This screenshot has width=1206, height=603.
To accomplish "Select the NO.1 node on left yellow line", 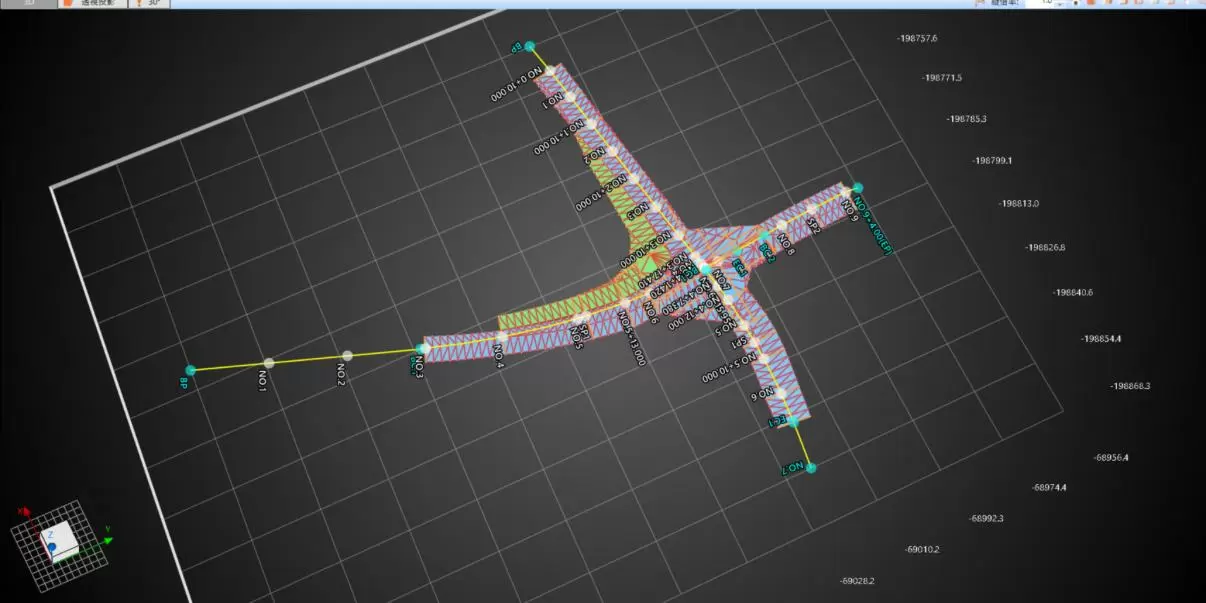I will [x=268, y=363].
